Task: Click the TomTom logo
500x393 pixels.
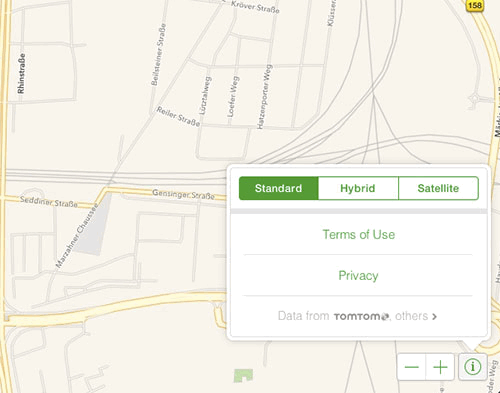Action: click(x=361, y=316)
